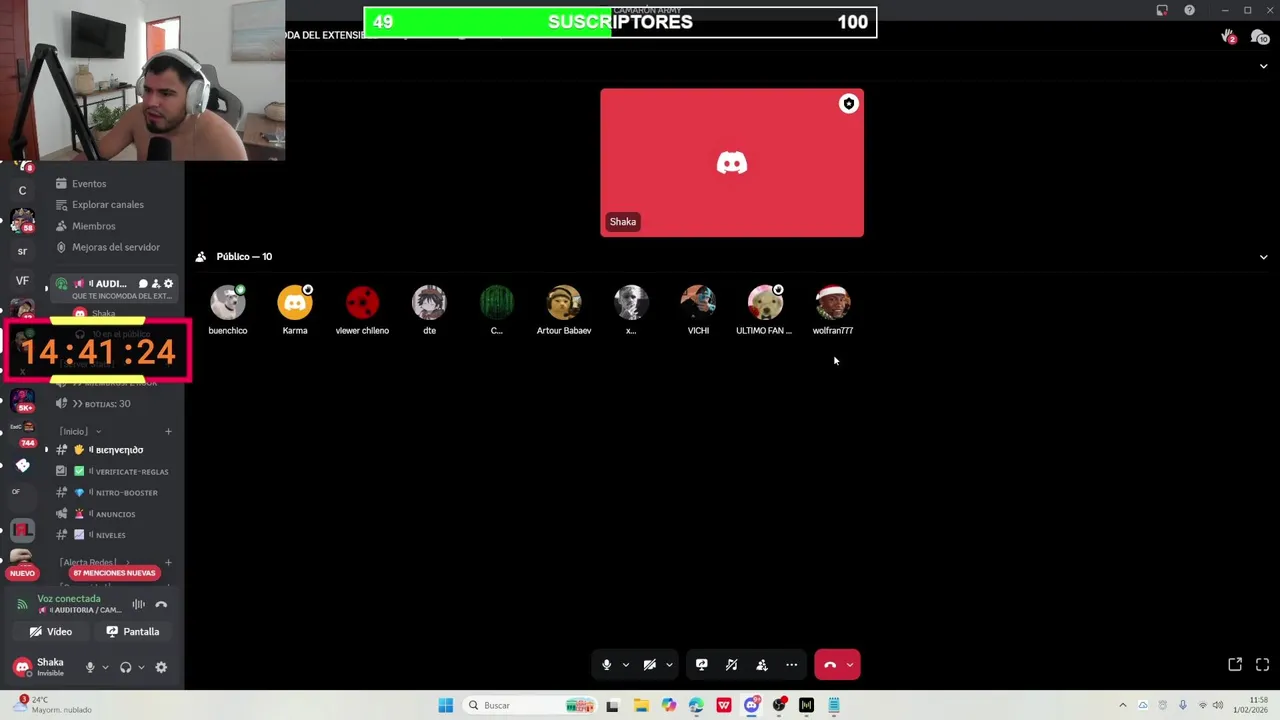Select Shaka's red speaker tile
The image size is (1280, 720).
[732, 163]
